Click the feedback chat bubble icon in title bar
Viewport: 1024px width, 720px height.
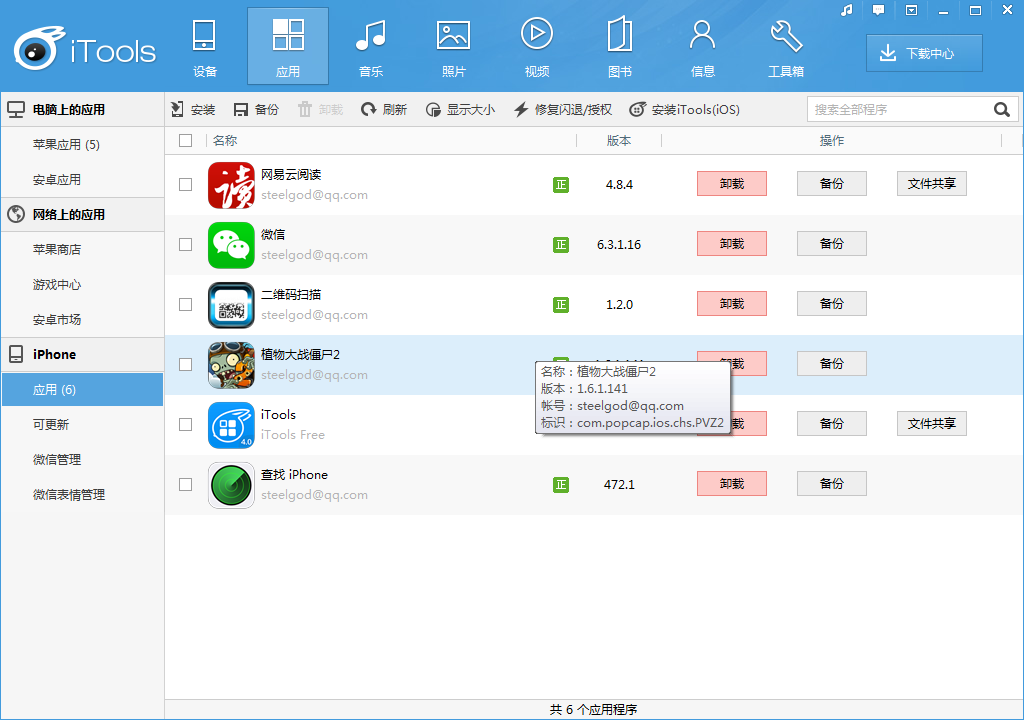[878, 10]
